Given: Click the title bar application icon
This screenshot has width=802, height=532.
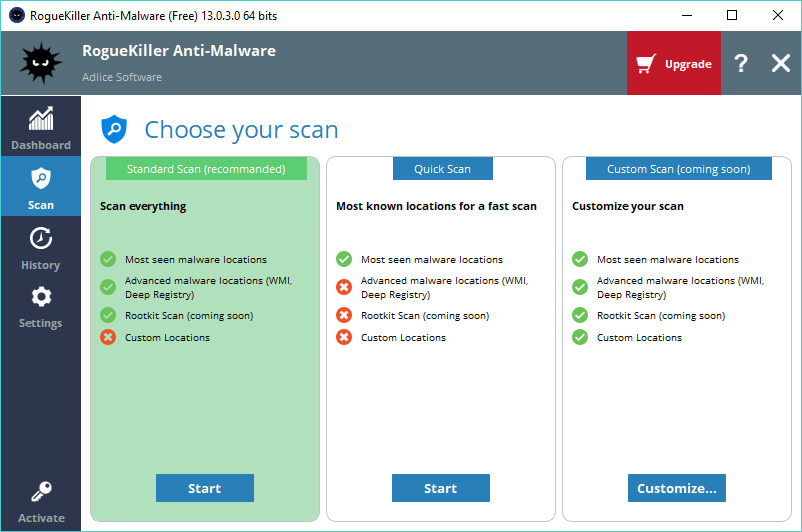Looking at the screenshot, I should 17,15.
